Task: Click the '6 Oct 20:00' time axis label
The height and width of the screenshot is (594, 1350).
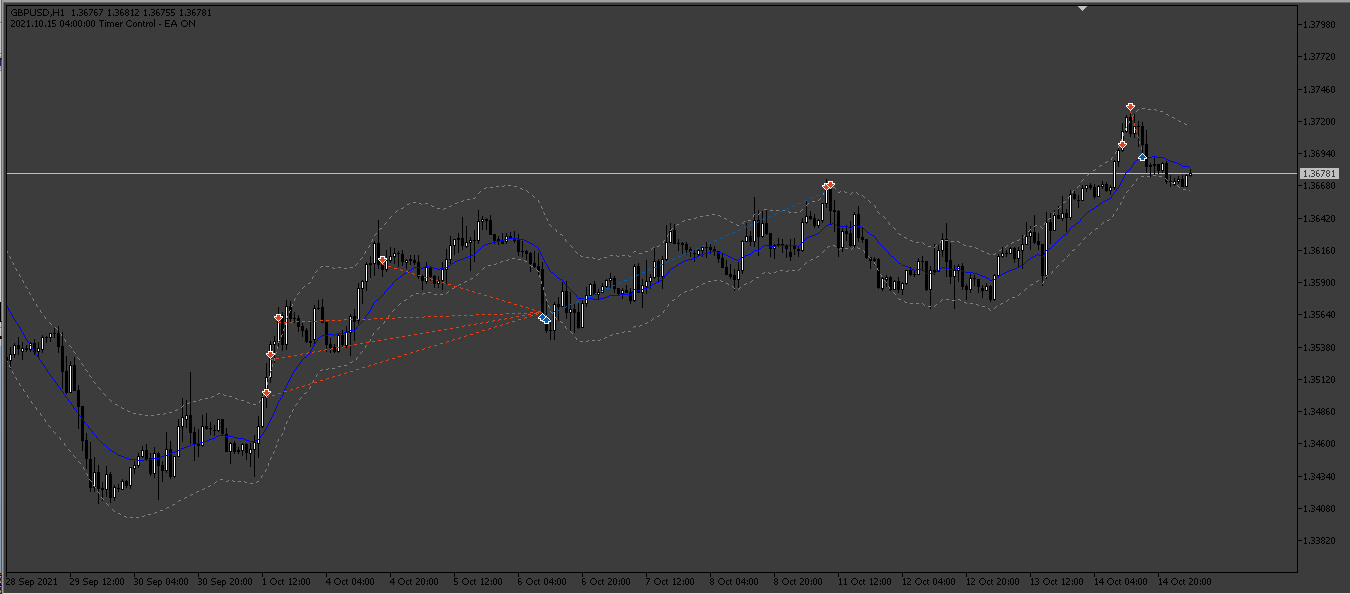Action: click(607, 581)
